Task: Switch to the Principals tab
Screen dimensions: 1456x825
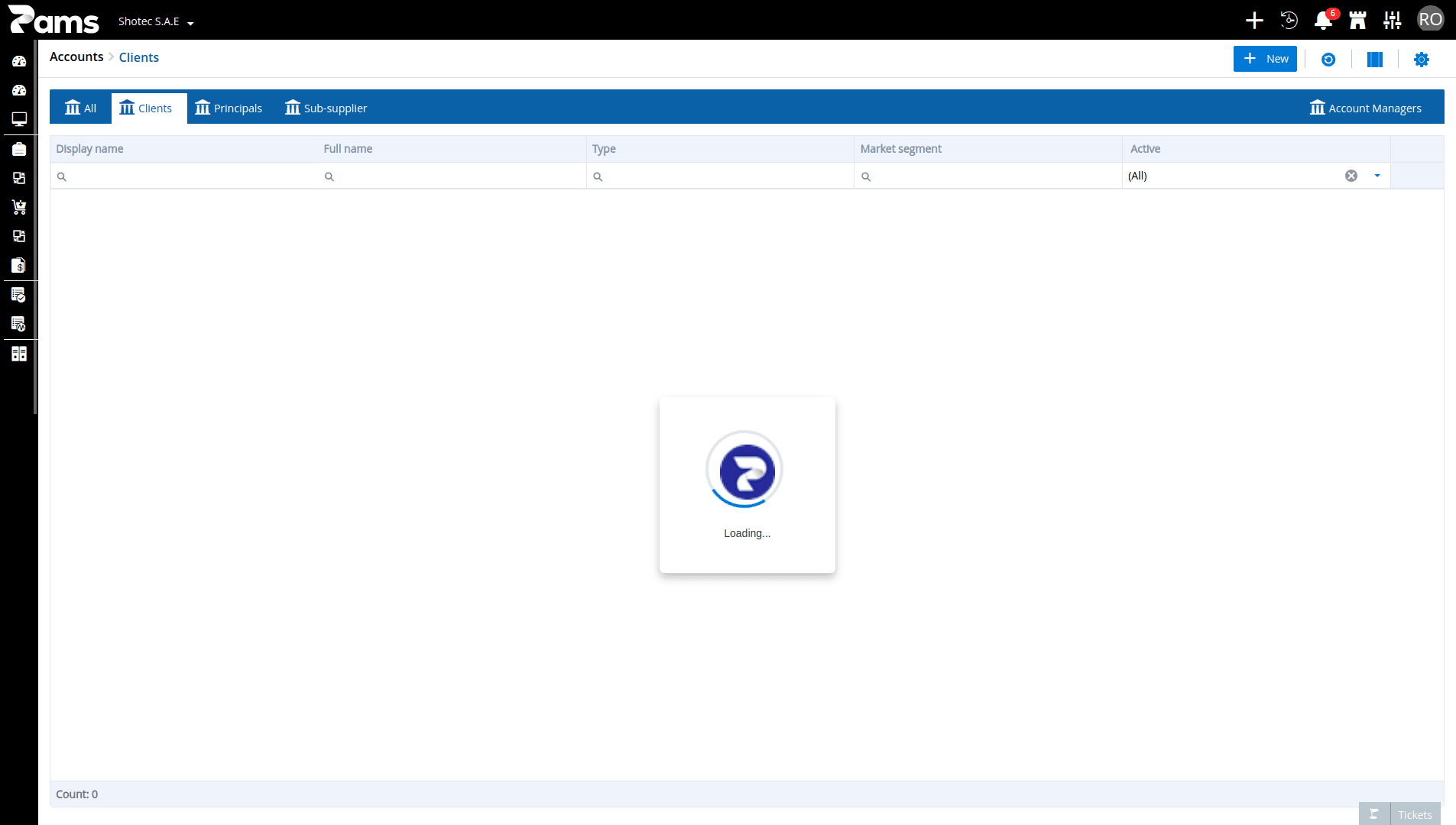Action: (x=229, y=108)
